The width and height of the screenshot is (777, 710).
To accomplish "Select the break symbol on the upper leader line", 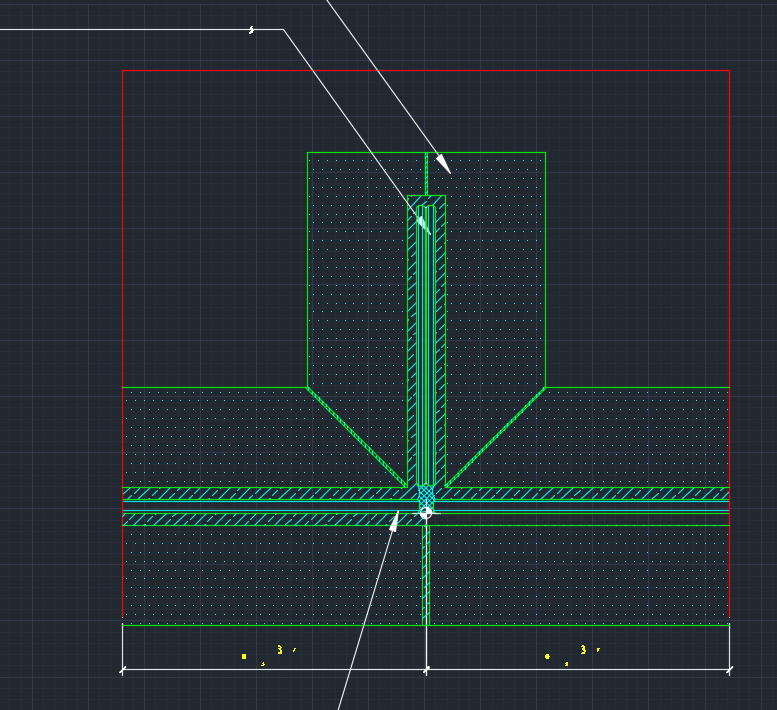I will pos(252,30).
